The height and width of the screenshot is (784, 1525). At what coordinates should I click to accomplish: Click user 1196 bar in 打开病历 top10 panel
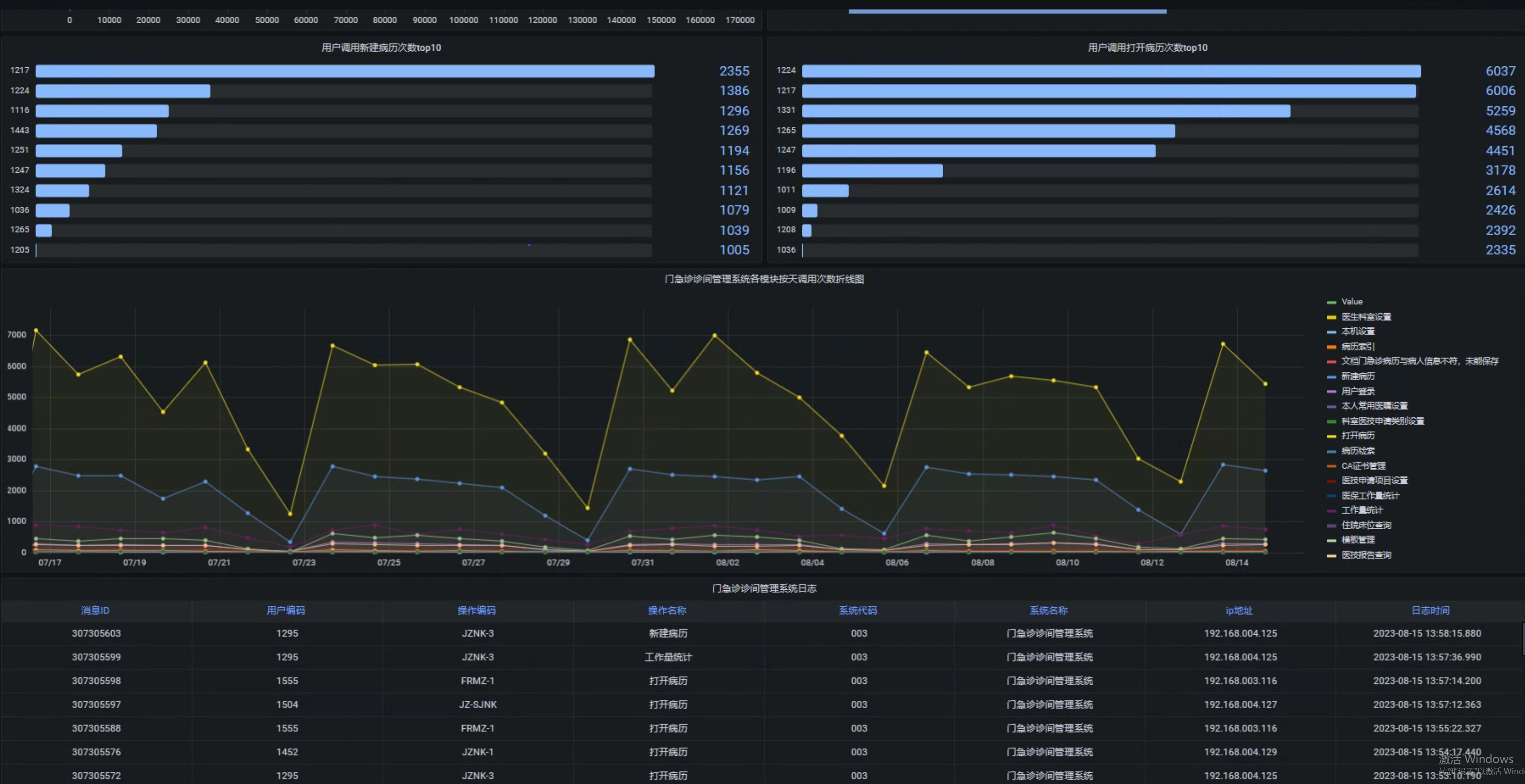click(x=872, y=171)
